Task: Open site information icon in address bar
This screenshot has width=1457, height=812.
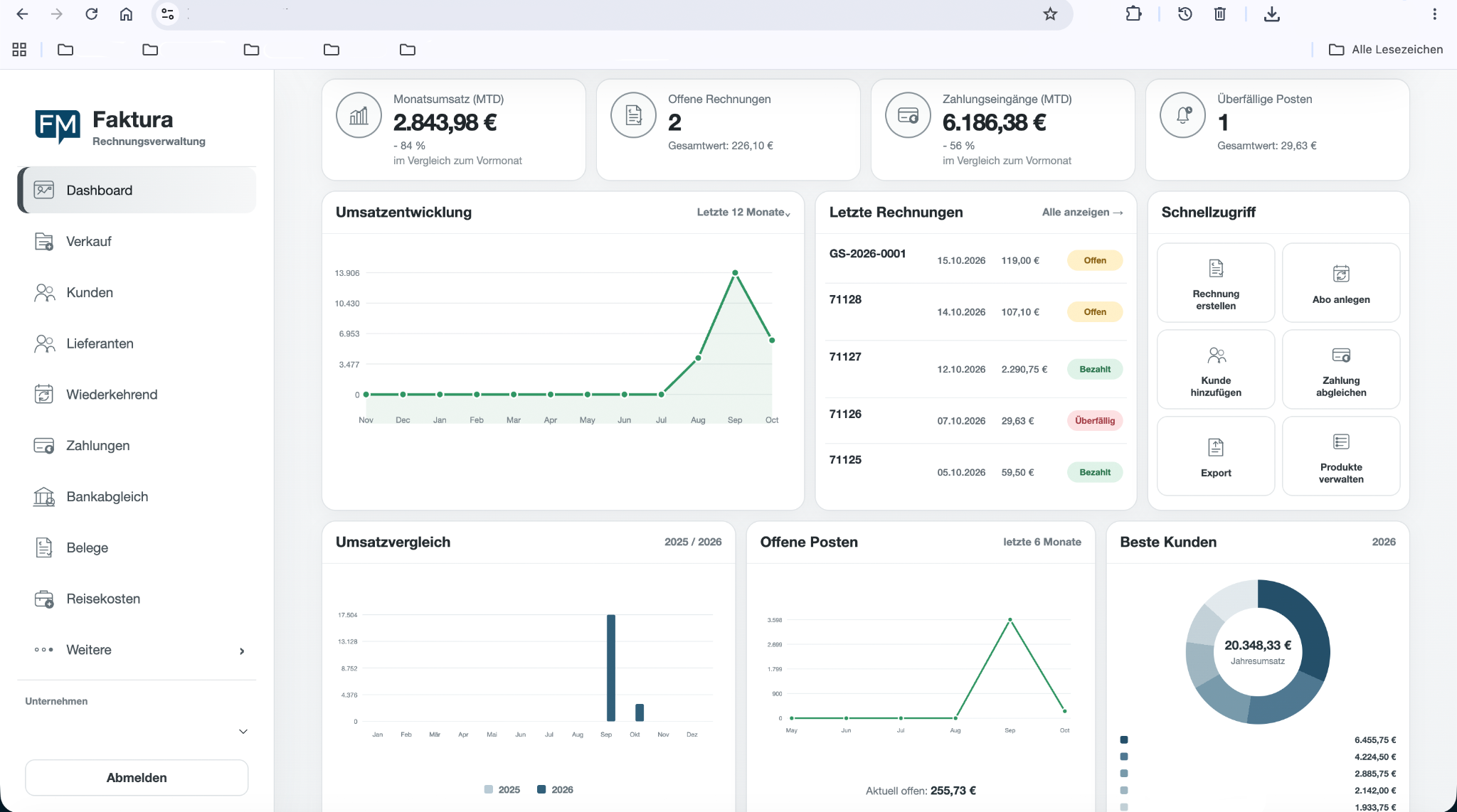Action: pos(168,14)
